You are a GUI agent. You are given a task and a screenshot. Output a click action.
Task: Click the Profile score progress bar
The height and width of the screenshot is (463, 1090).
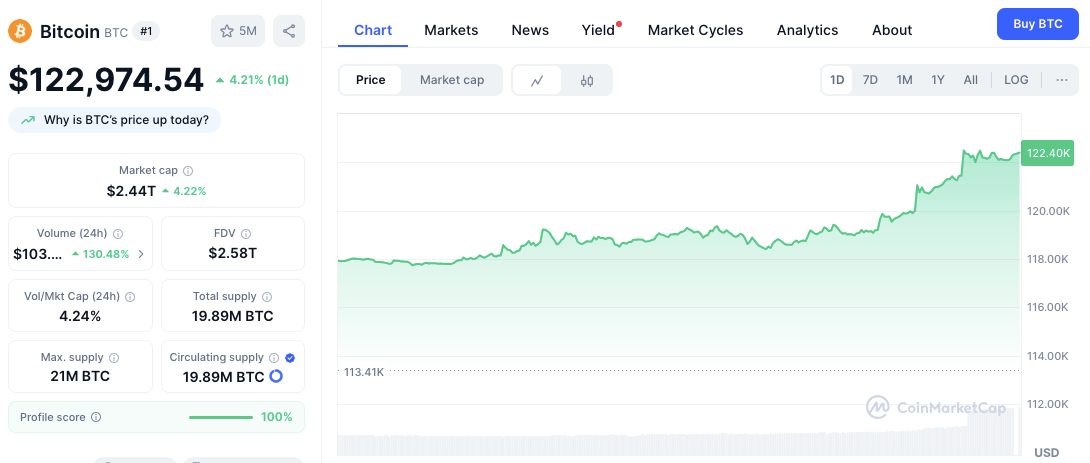pos(221,417)
